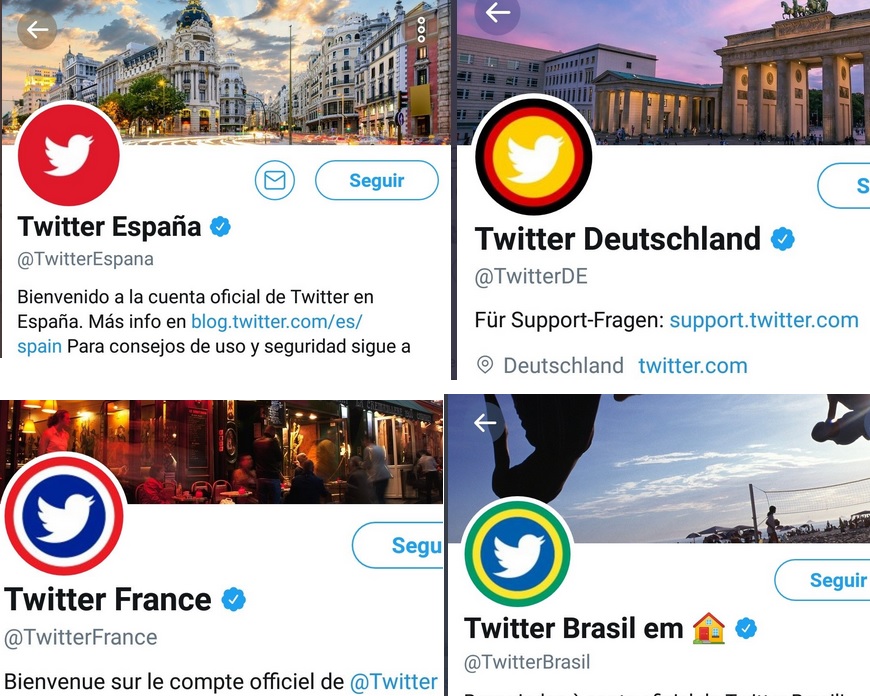Open support.twitter.com link in Deutschland bio
The height and width of the screenshot is (696, 870).
[x=764, y=320]
